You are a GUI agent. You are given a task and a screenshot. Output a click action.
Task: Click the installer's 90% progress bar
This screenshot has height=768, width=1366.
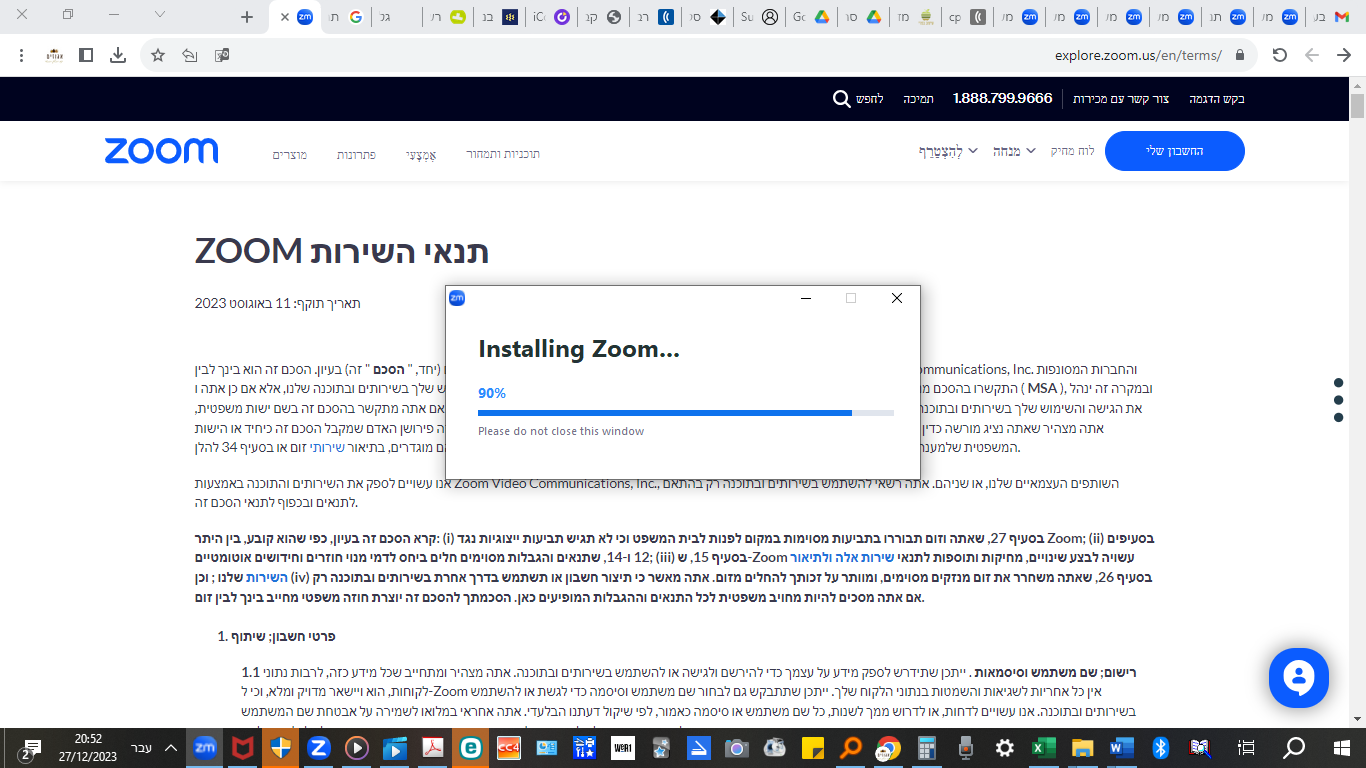pos(686,413)
